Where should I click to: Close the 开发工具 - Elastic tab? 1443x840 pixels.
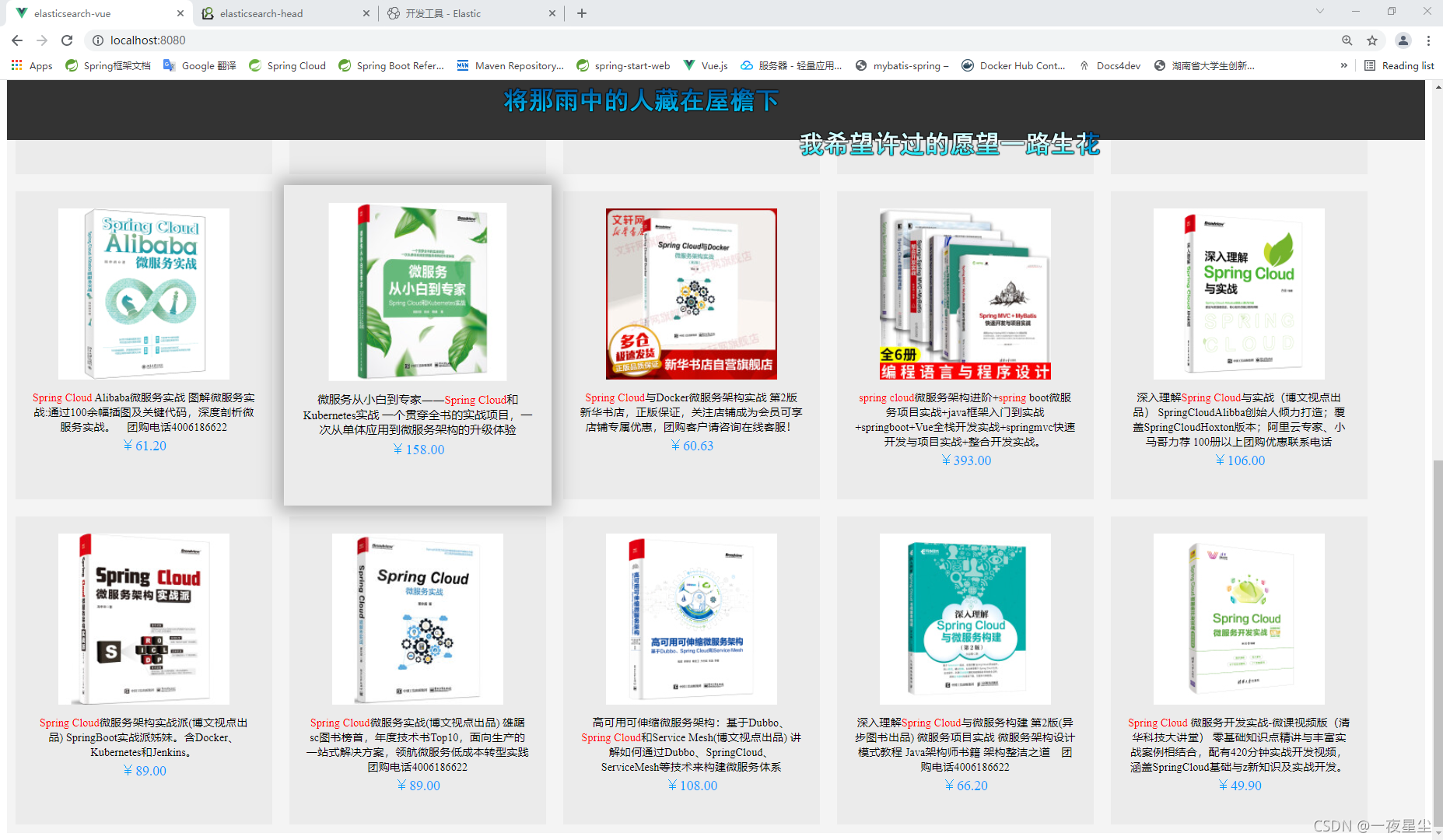point(552,13)
